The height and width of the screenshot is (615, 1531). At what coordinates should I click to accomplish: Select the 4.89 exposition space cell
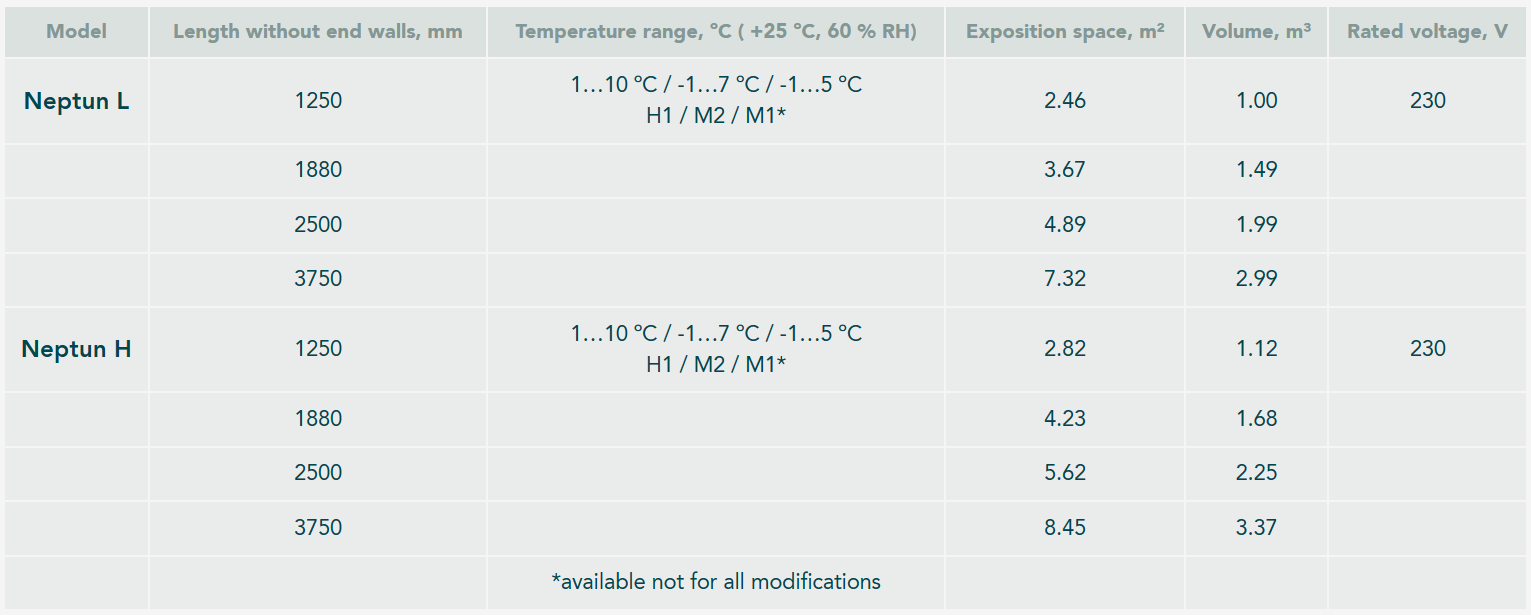tap(1065, 224)
